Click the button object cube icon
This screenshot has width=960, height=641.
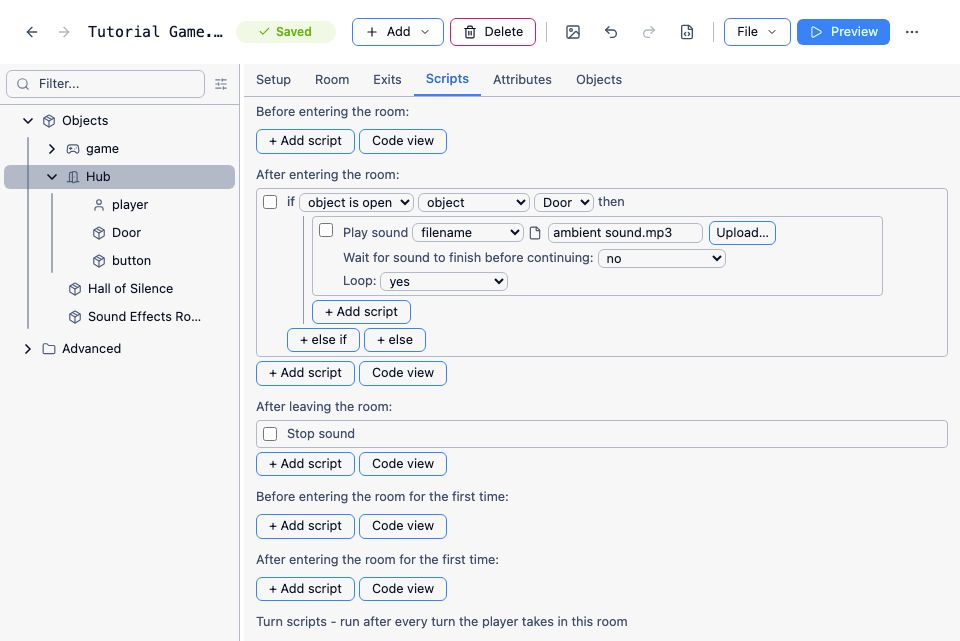coord(99,261)
